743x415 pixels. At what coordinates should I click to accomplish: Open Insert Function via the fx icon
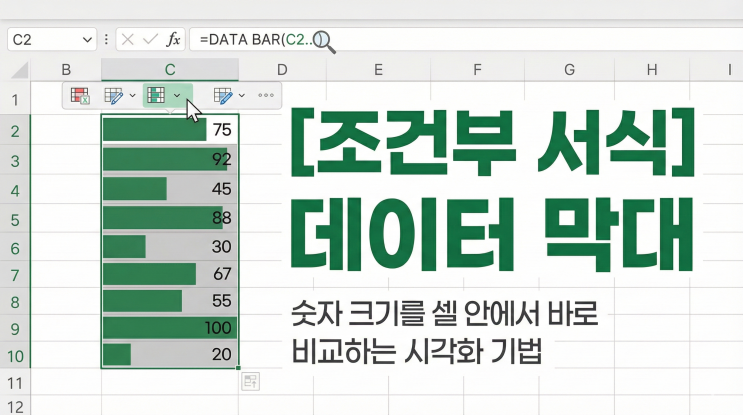click(x=173, y=39)
